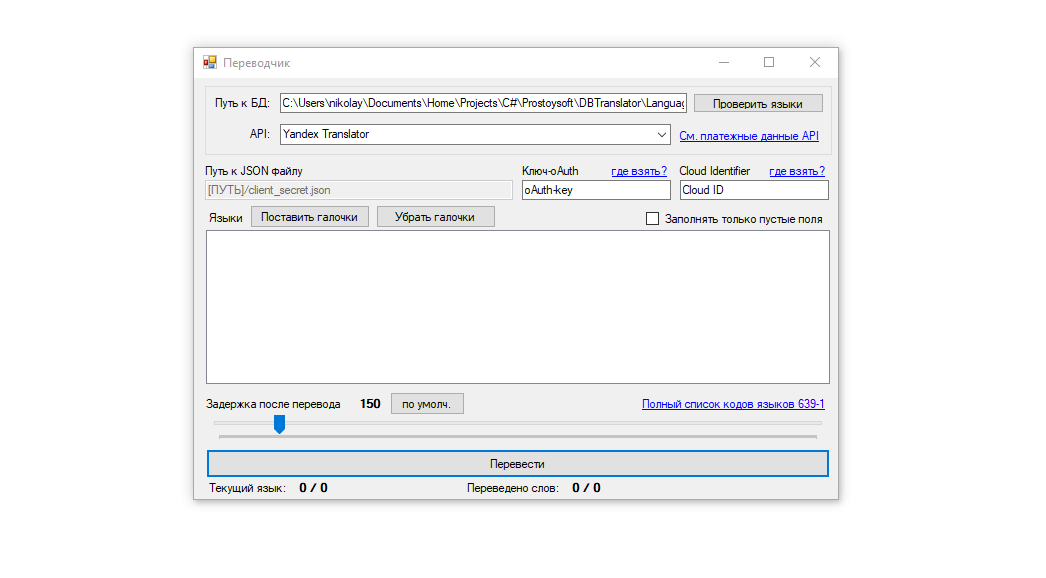Click 'где взять?' link next to Cloud Identifier
1046x578 pixels.
click(x=797, y=171)
